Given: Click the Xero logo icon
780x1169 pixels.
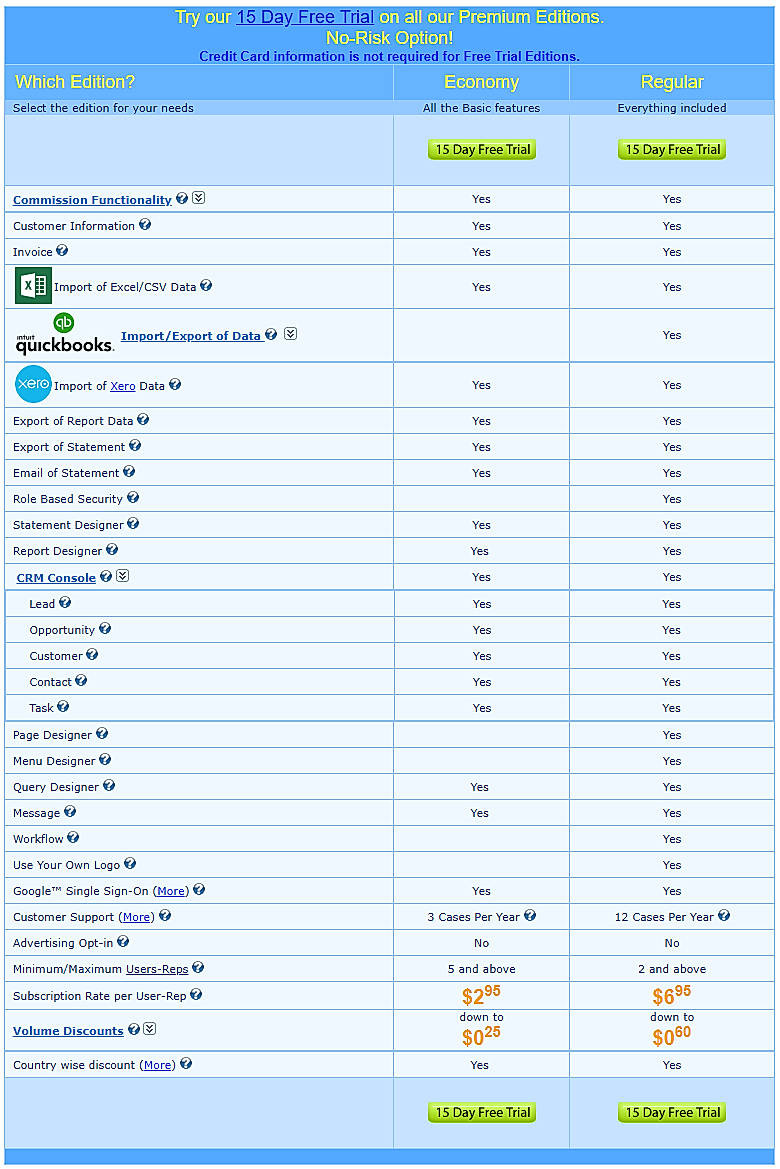Looking at the screenshot, I should pos(34,384).
